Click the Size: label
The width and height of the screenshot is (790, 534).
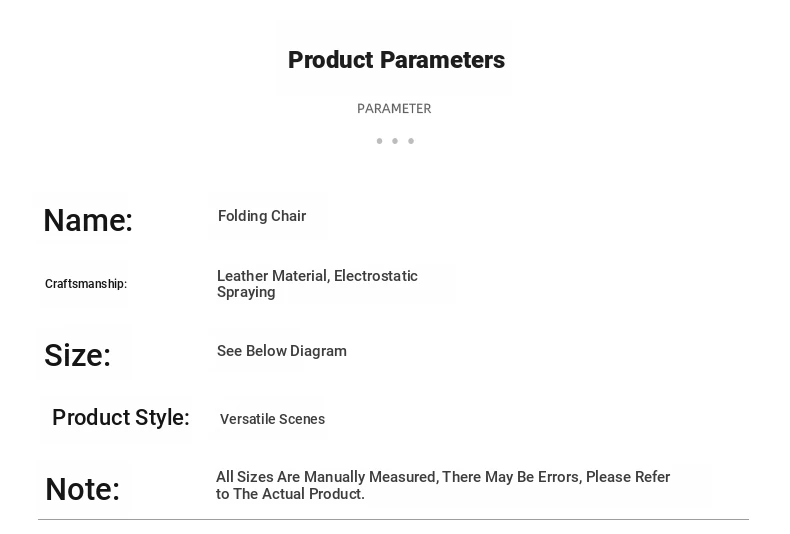tap(77, 355)
